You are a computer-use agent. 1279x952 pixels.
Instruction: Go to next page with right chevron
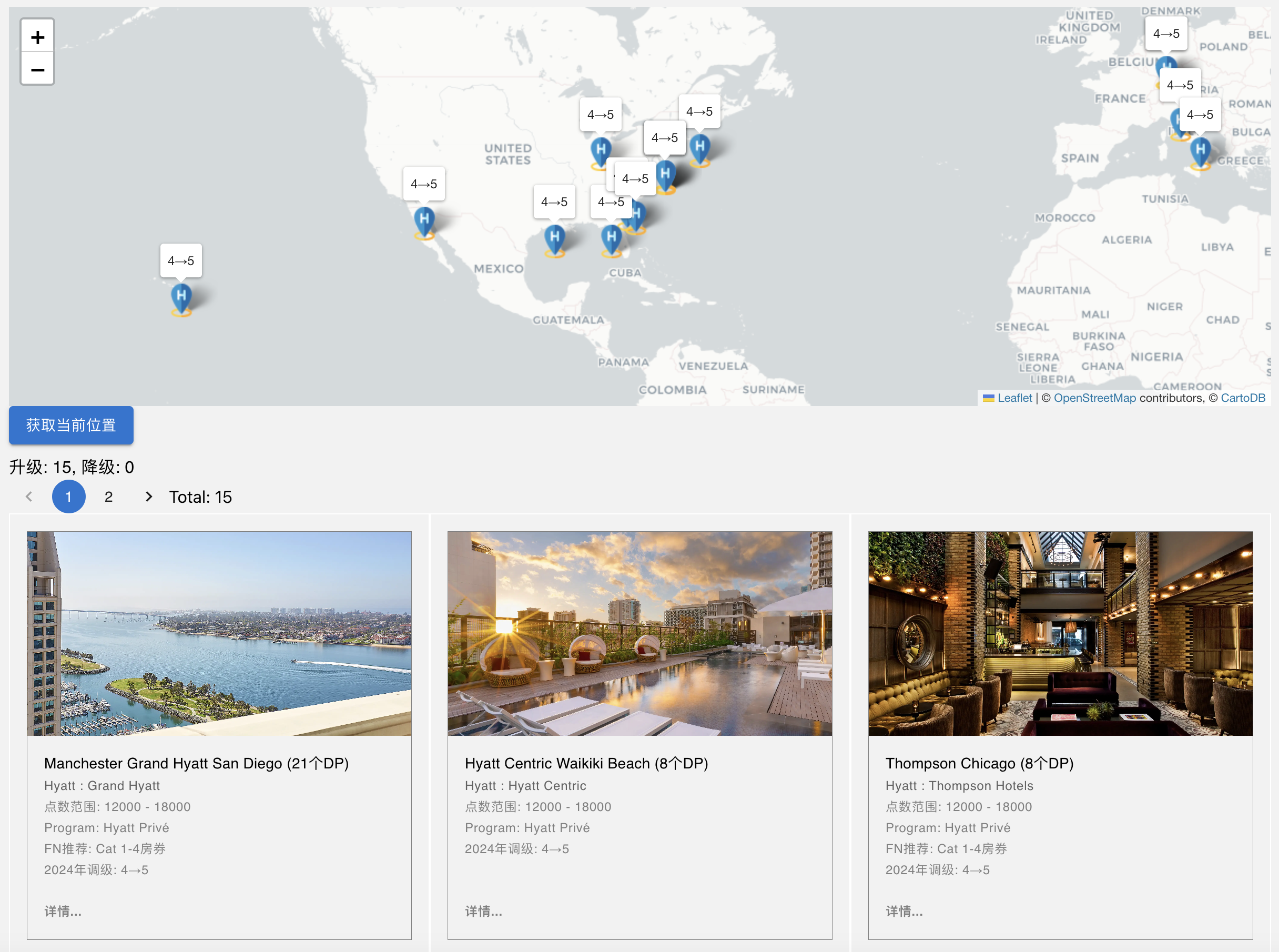149,496
